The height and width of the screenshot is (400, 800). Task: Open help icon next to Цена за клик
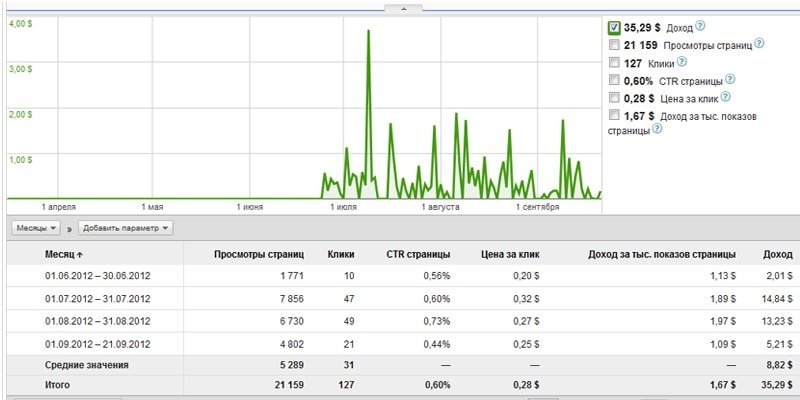pyautogui.click(x=726, y=96)
